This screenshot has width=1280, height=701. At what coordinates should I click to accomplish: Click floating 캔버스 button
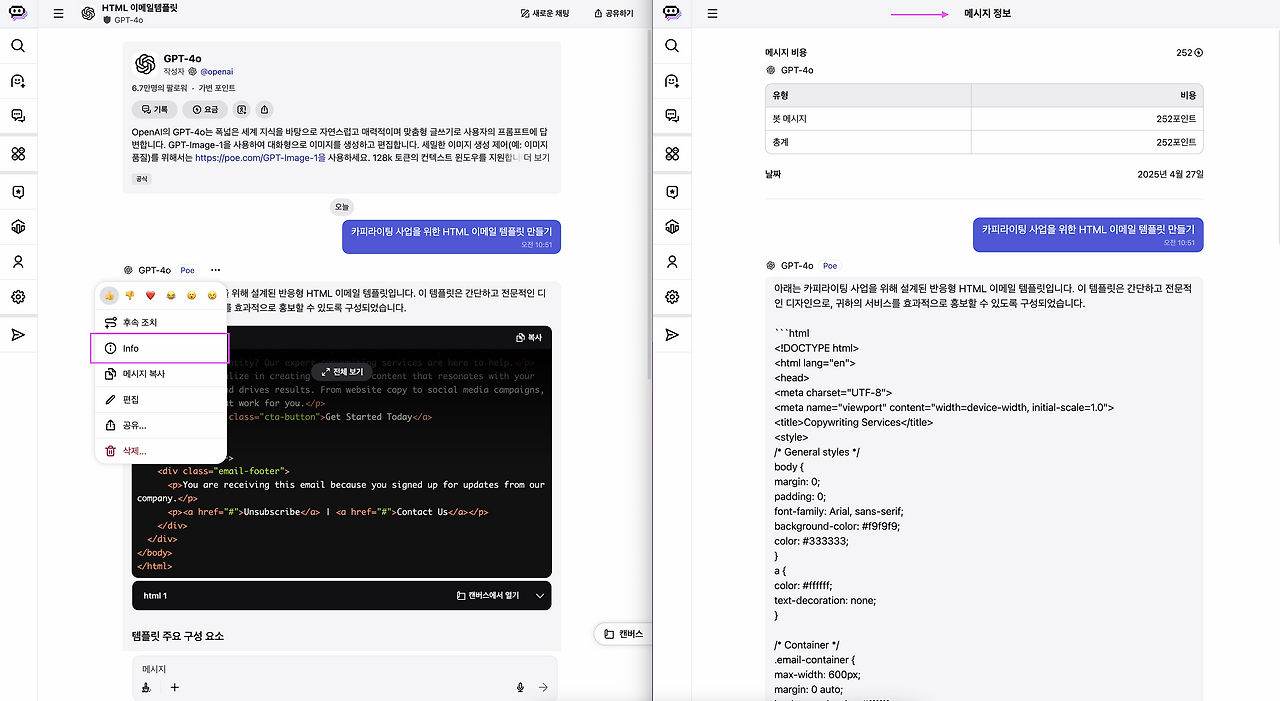(x=625, y=634)
